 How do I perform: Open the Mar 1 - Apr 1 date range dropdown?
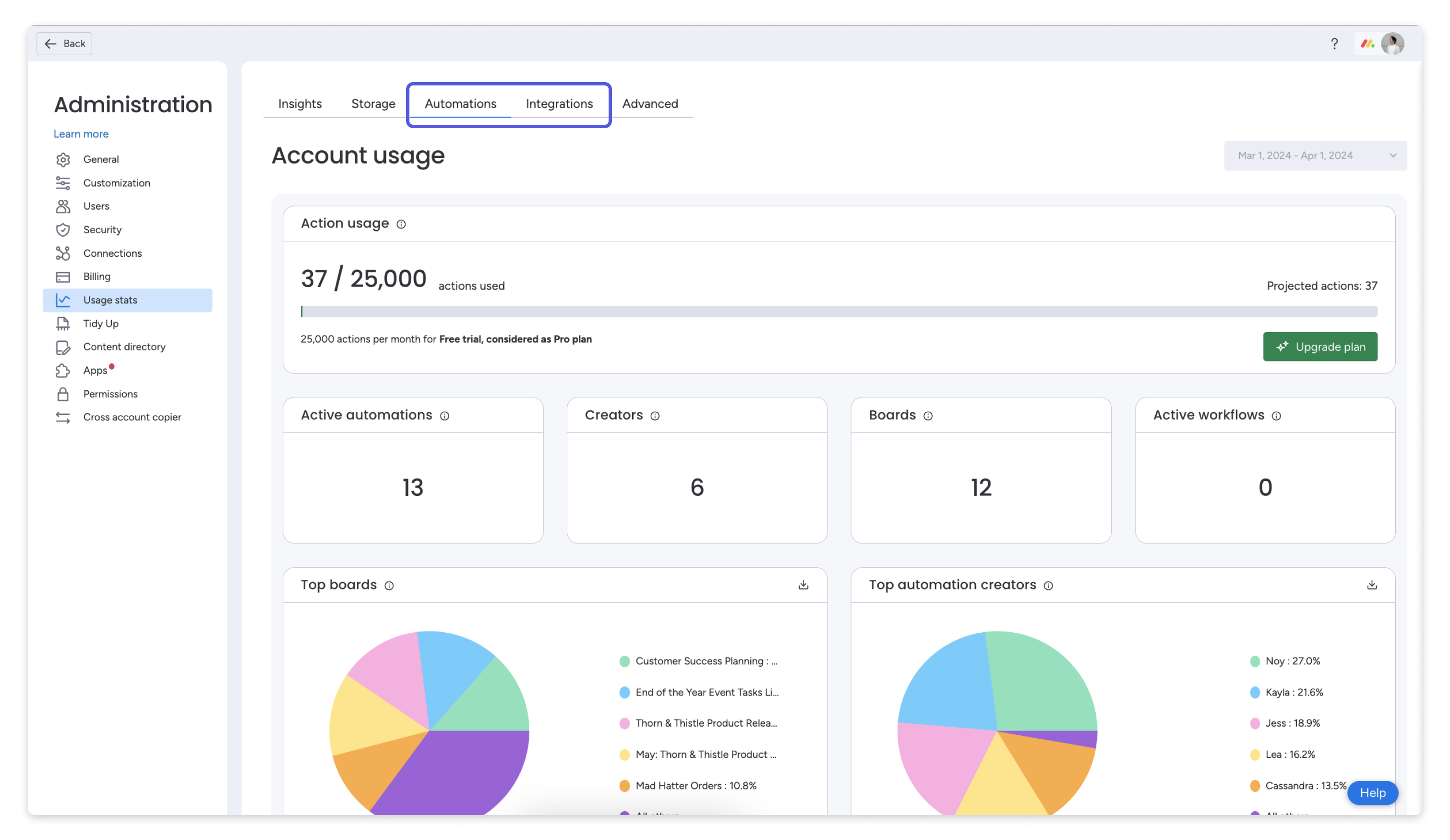coord(1315,156)
